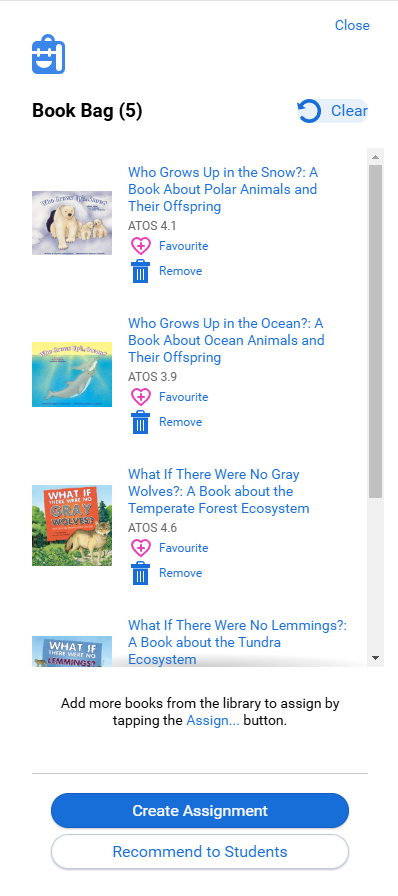
Task: Click trash icon for Snow book
Action: (140, 271)
